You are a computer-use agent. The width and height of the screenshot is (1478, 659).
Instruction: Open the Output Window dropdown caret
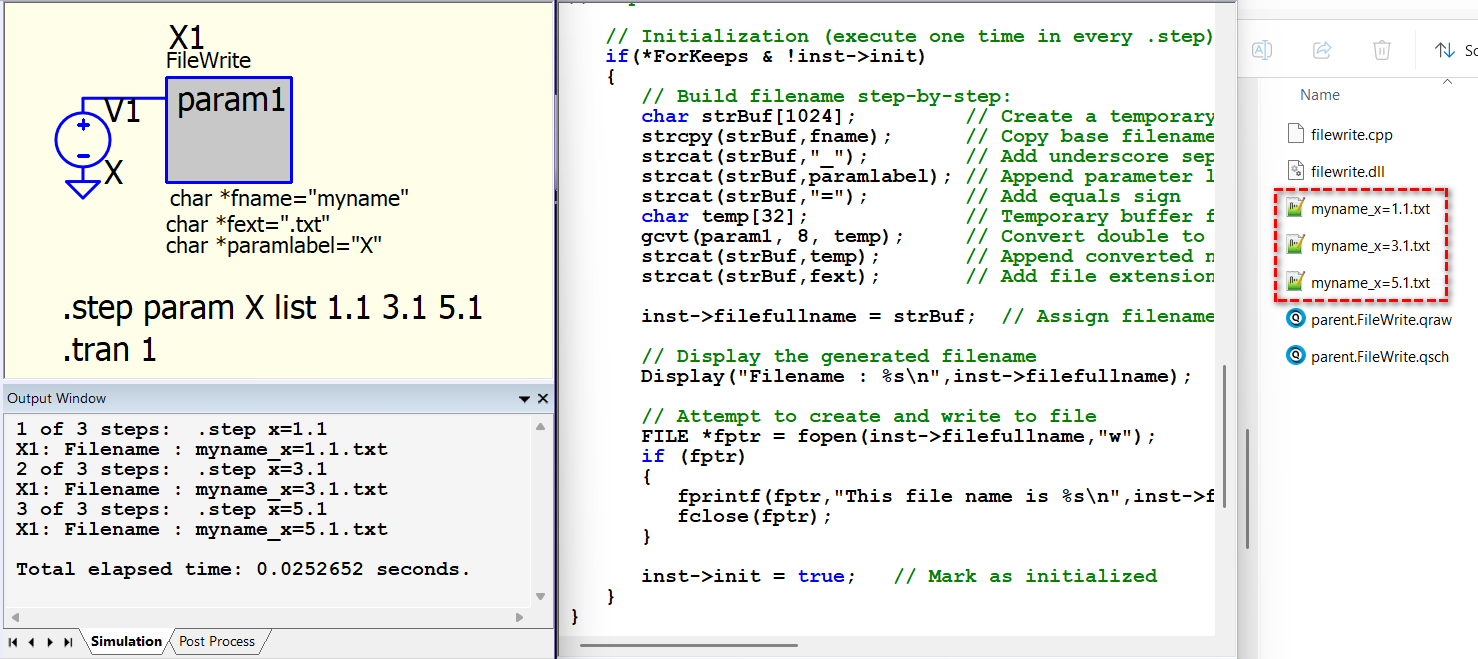(x=524, y=398)
